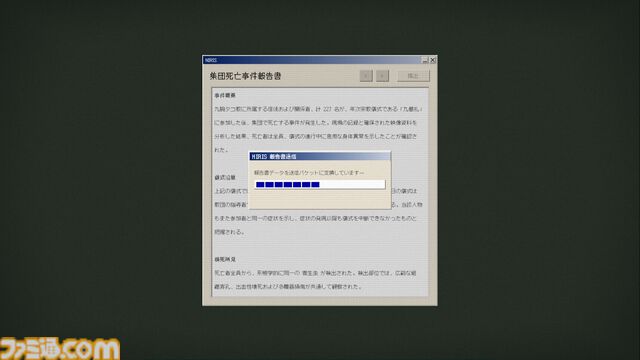Click the paragraph line mentioning 計 227 名
Image resolution: width=640 pixels, height=360 pixels.
318,109
